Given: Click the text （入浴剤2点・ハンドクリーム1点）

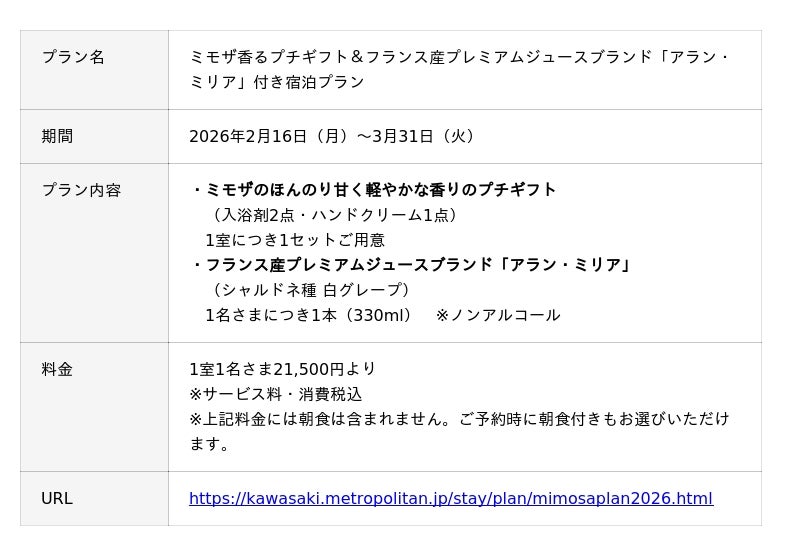Looking at the screenshot, I should (334, 215).
